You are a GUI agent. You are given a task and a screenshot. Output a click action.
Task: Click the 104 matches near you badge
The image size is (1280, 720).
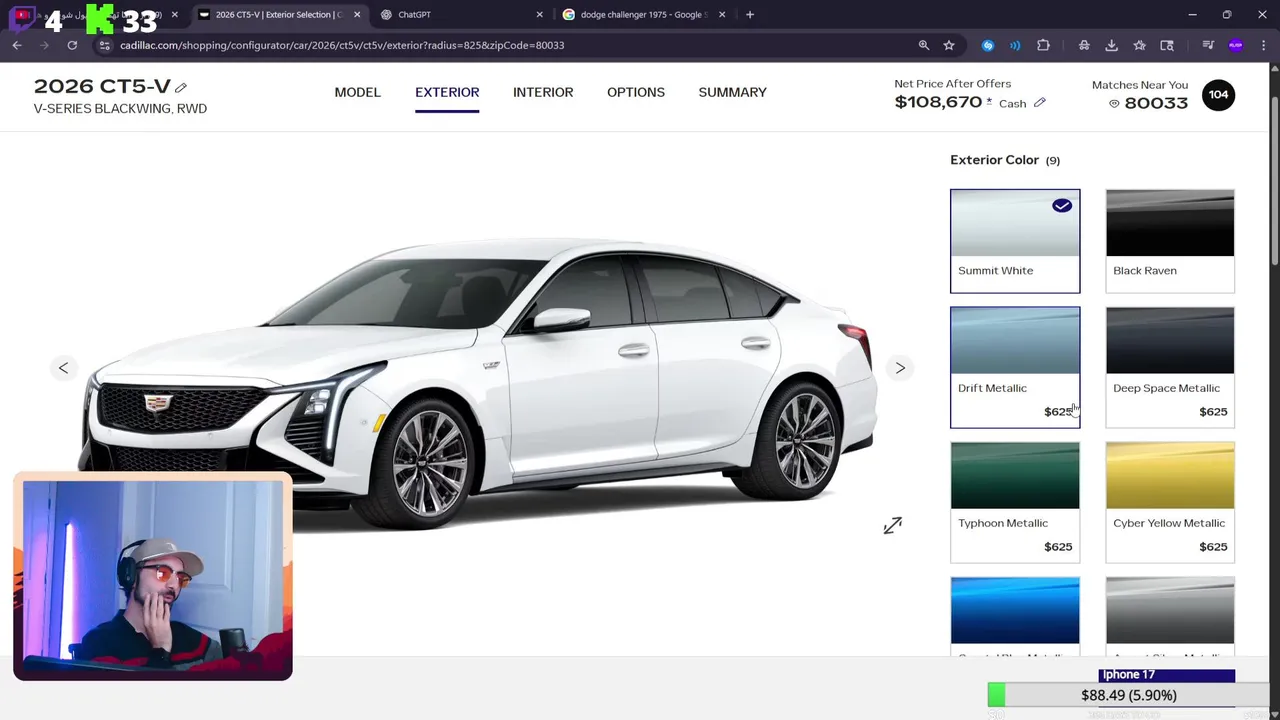(1218, 95)
